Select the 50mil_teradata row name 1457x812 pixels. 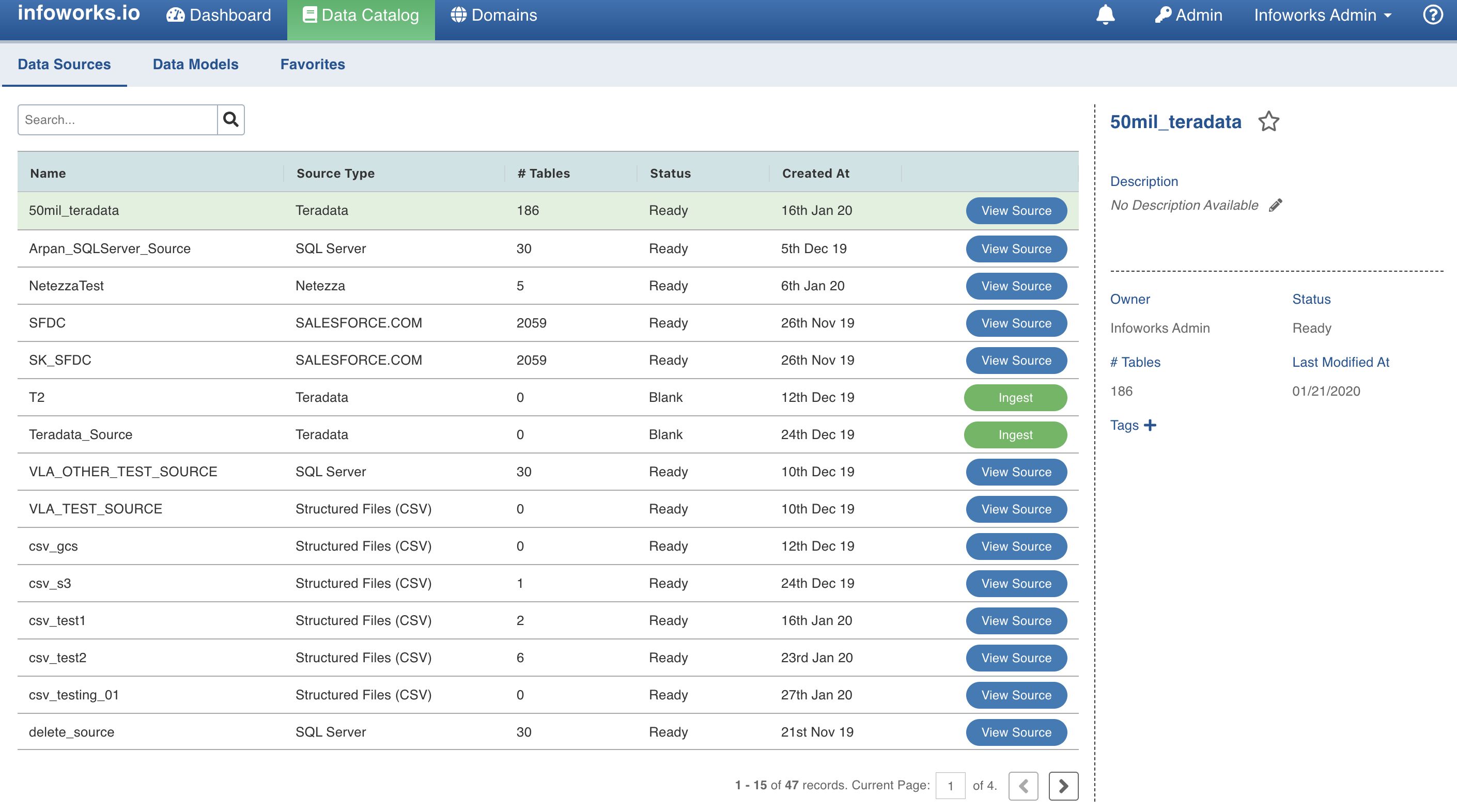74,210
